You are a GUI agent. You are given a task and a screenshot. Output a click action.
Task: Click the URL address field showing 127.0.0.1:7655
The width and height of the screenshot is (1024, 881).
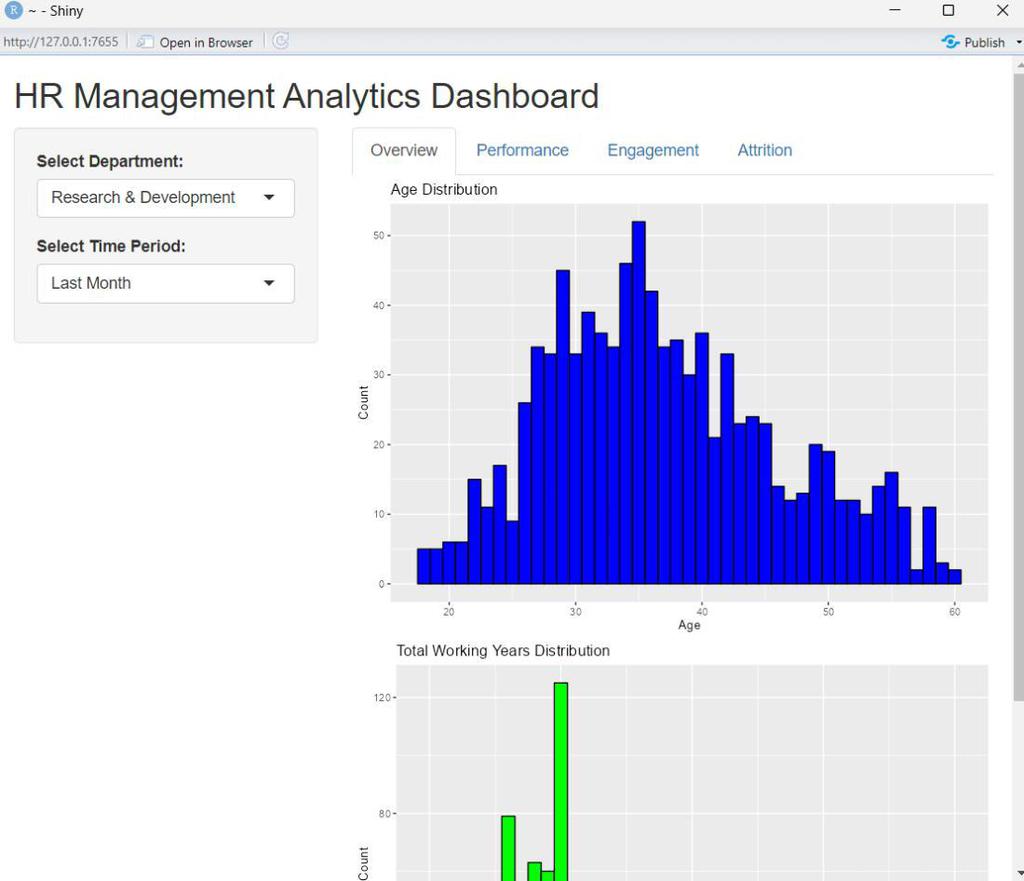coord(60,42)
